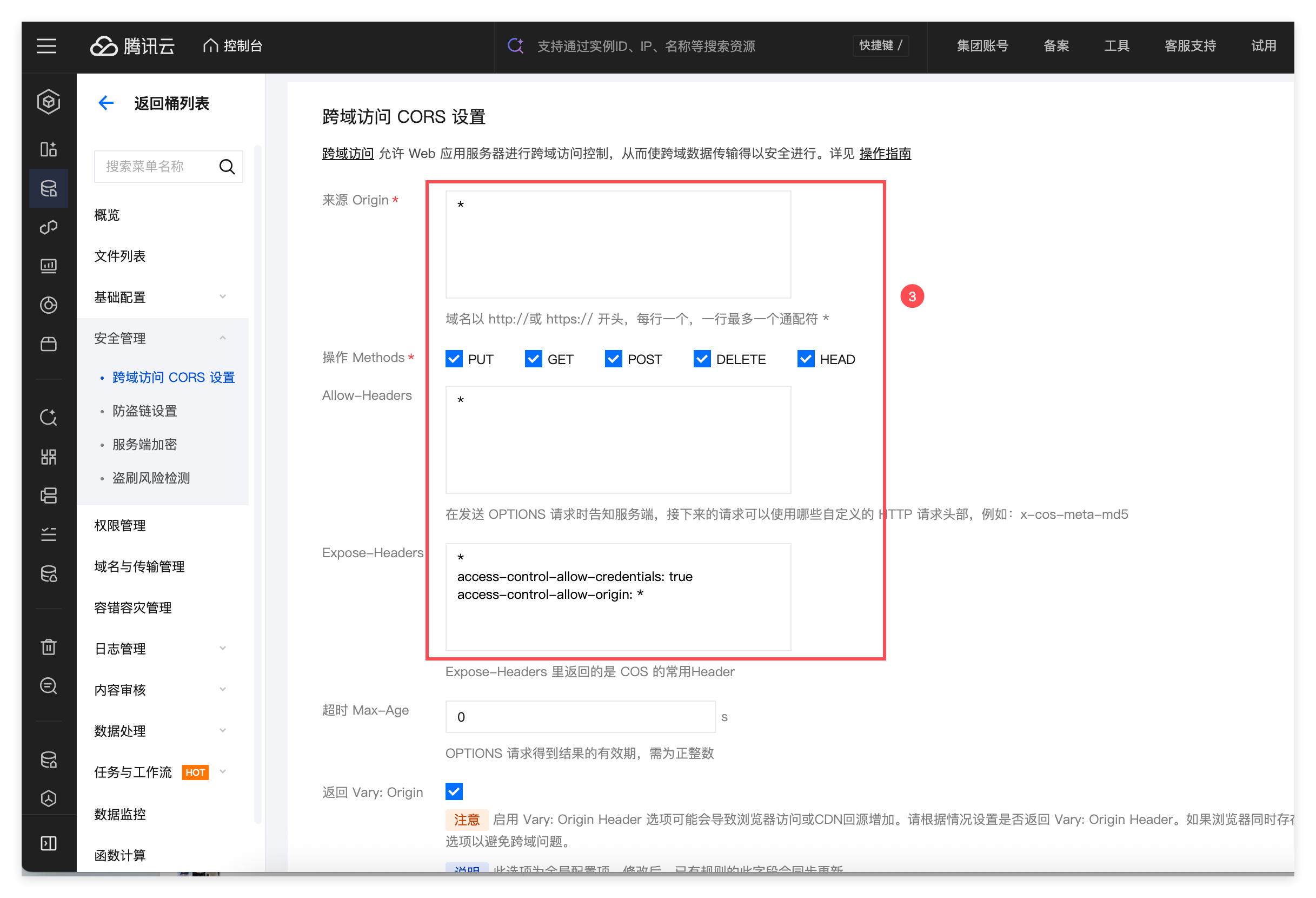Select the highlighted object storage icon in rail

pos(49,188)
